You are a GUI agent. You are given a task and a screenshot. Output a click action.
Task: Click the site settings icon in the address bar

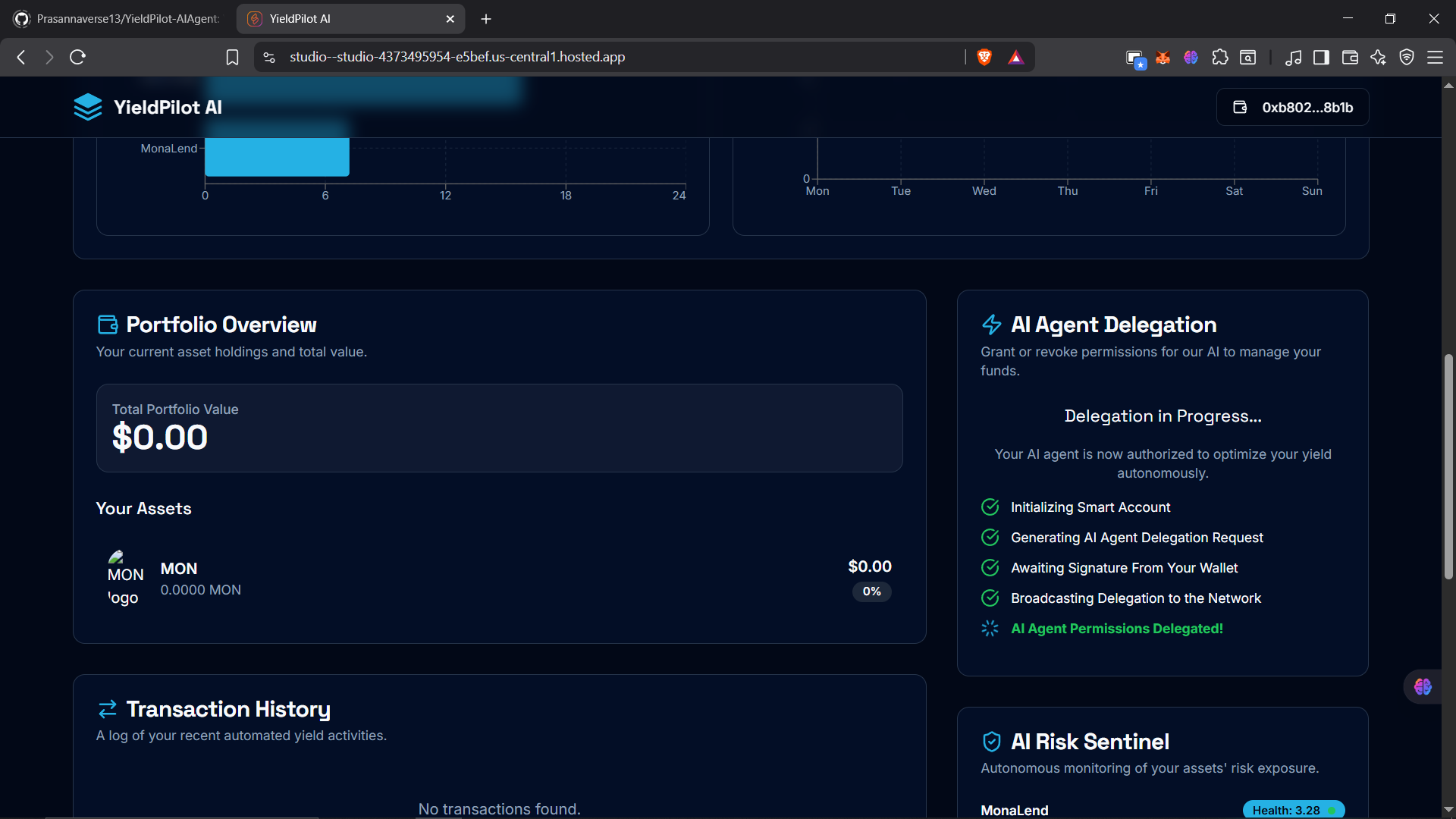[269, 58]
